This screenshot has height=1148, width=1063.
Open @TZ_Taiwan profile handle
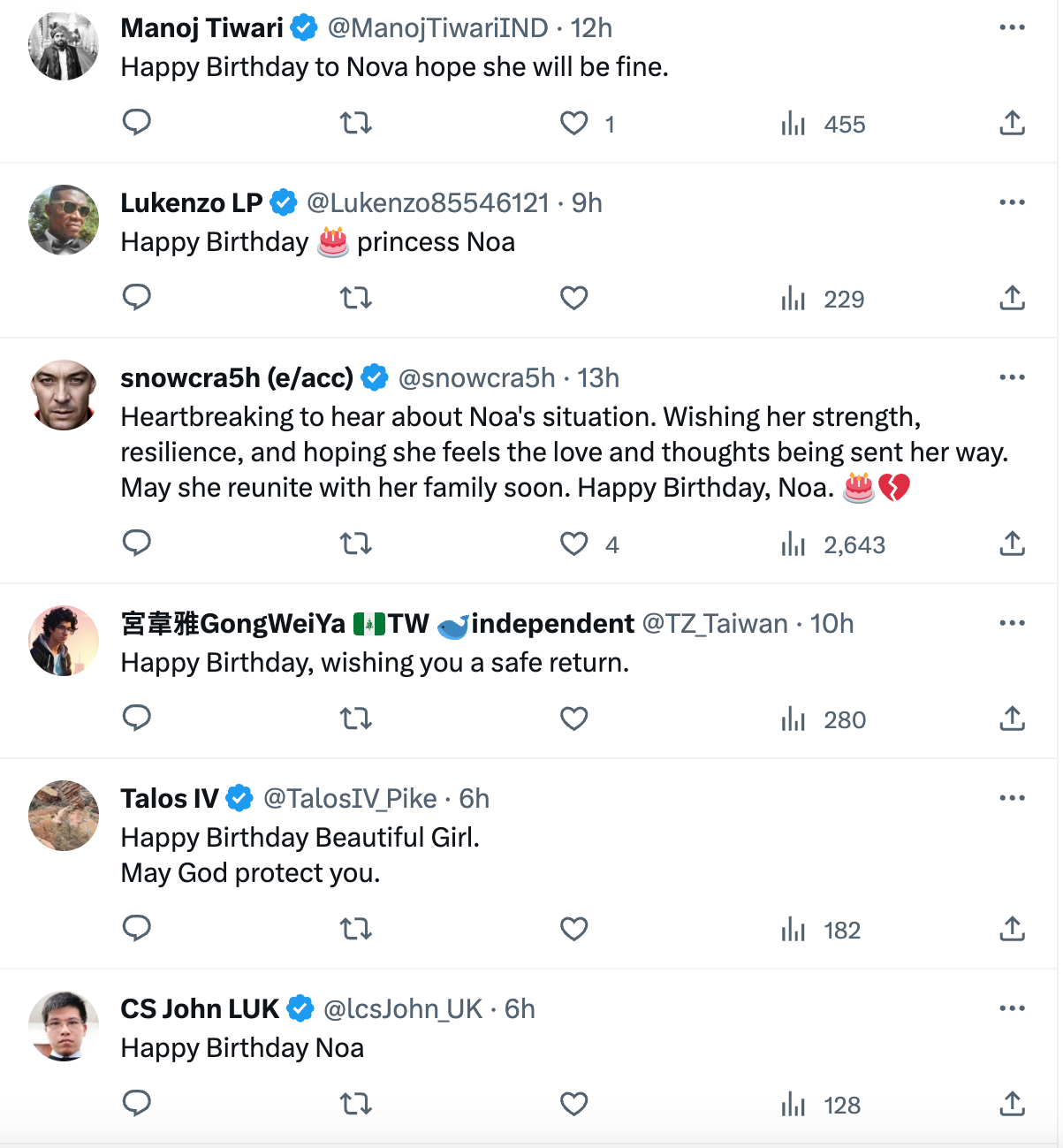point(715,624)
